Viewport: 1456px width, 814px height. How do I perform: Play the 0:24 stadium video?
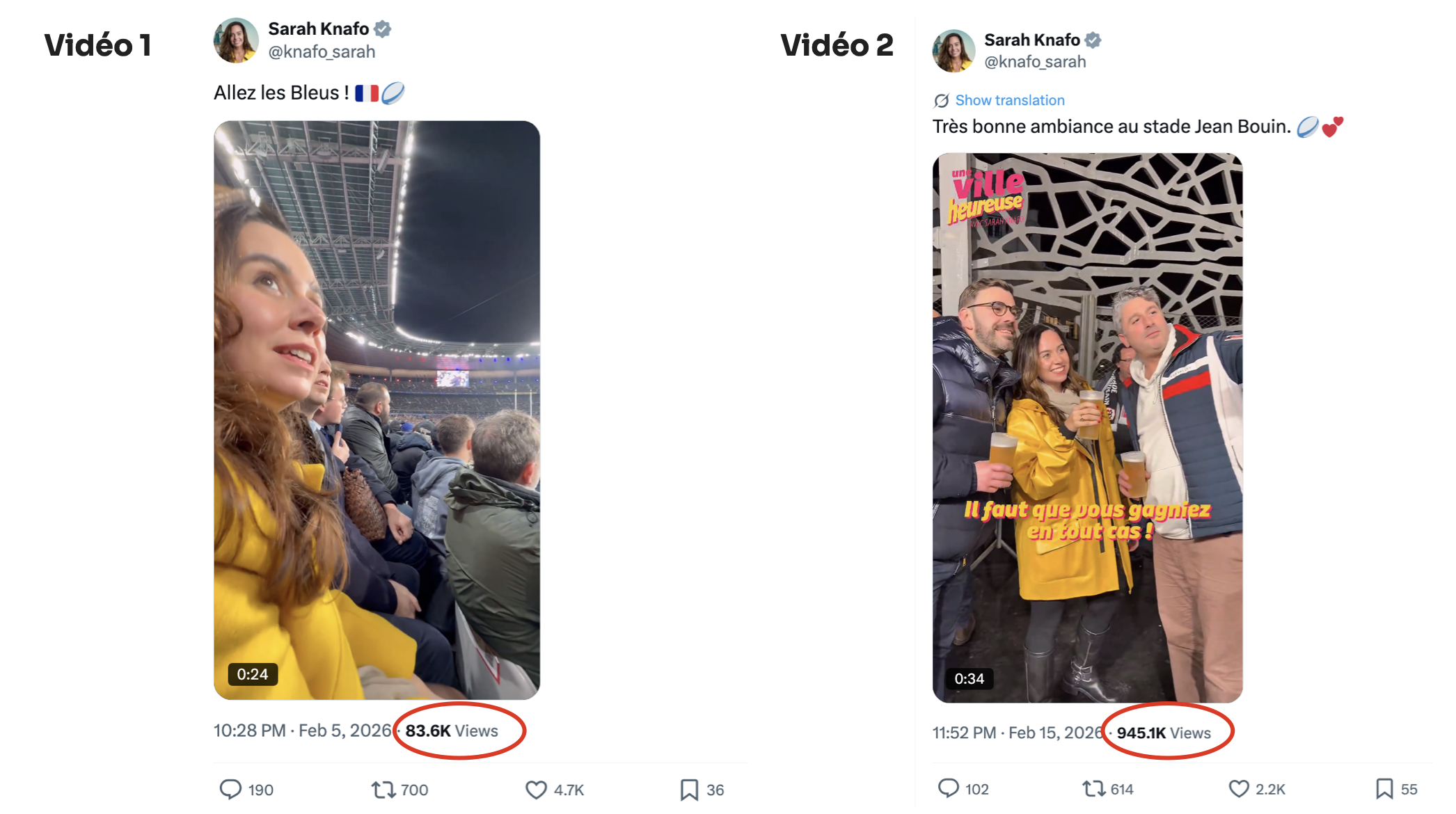[377, 410]
